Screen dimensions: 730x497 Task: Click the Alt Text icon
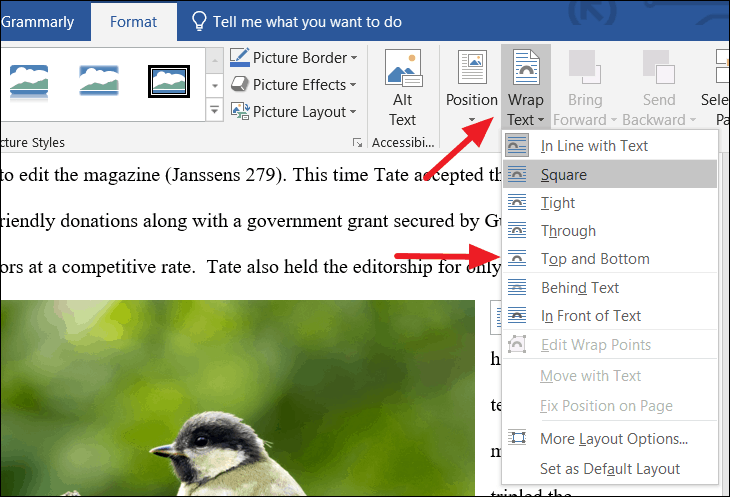coord(403,68)
